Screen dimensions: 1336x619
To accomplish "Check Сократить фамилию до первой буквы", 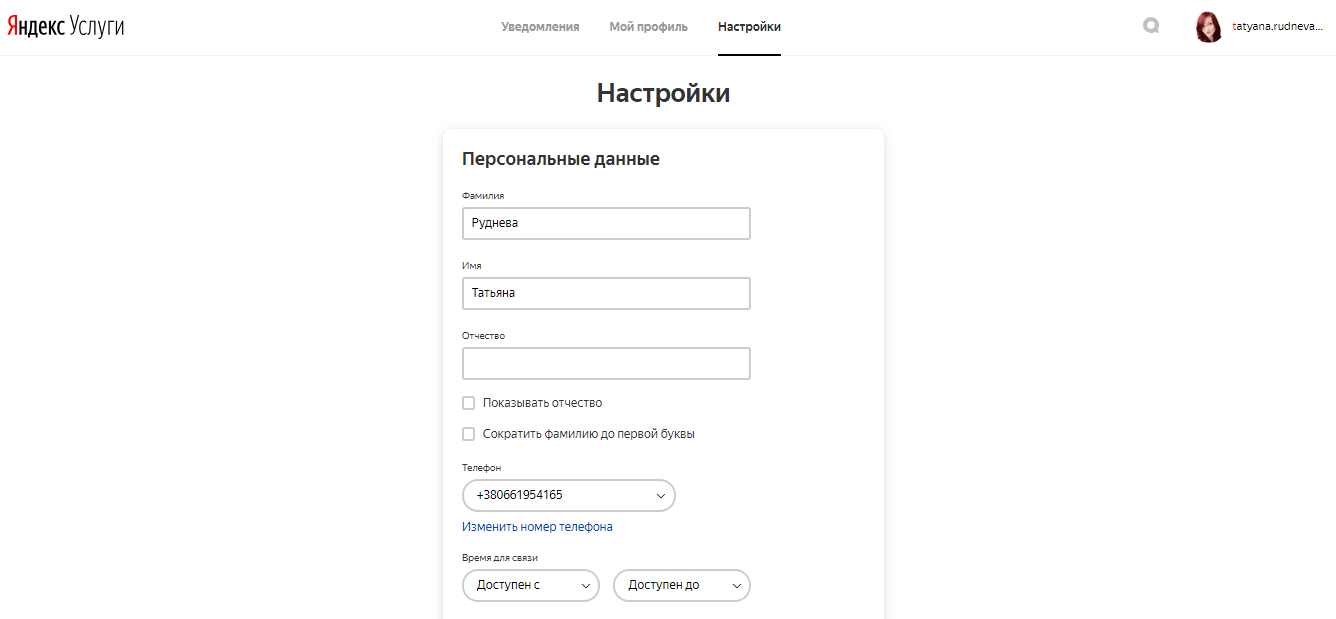I will 468,434.
